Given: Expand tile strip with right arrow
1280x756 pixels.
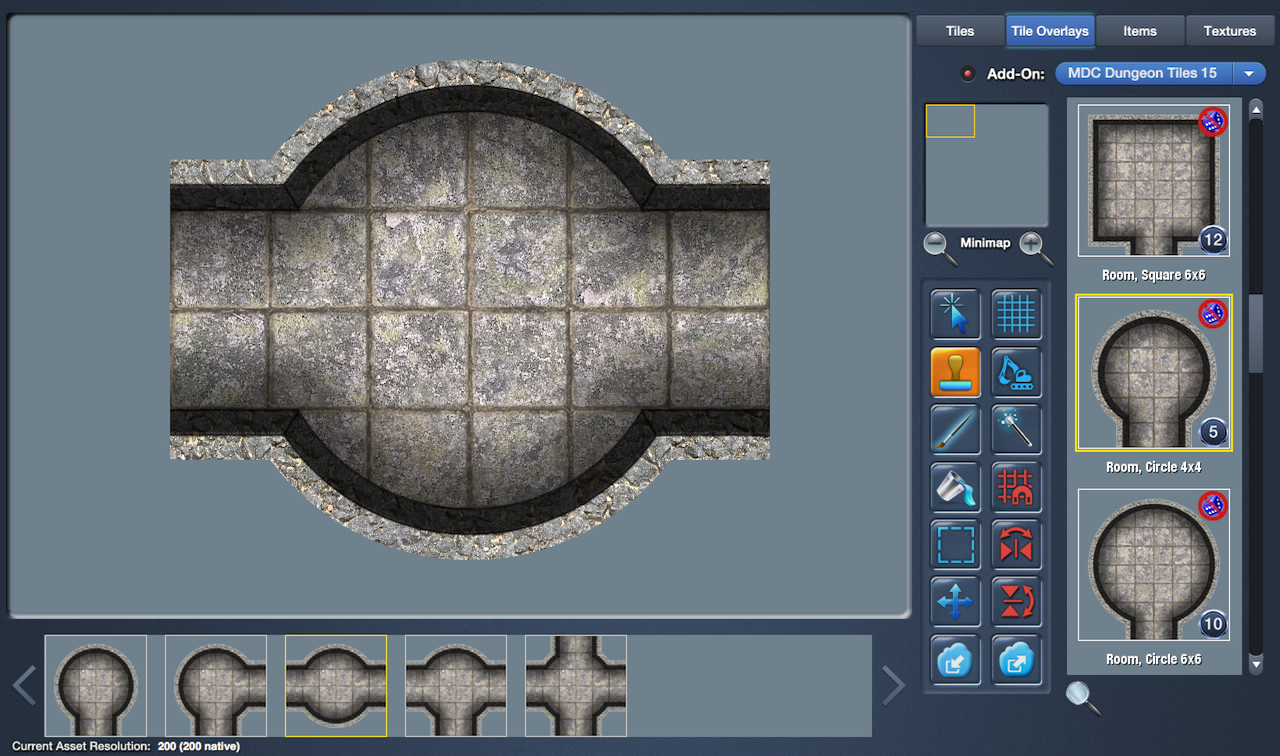Looking at the screenshot, I should pos(893,686).
